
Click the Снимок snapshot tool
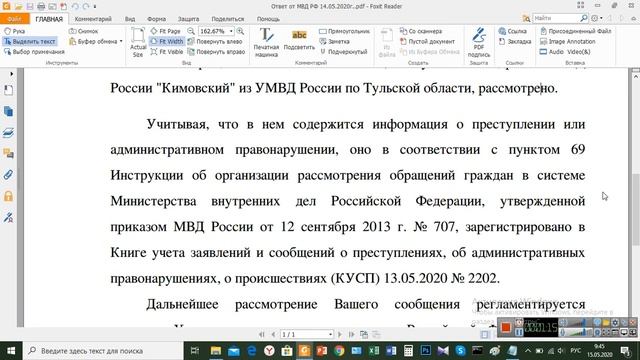pyautogui.click(x=83, y=31)
